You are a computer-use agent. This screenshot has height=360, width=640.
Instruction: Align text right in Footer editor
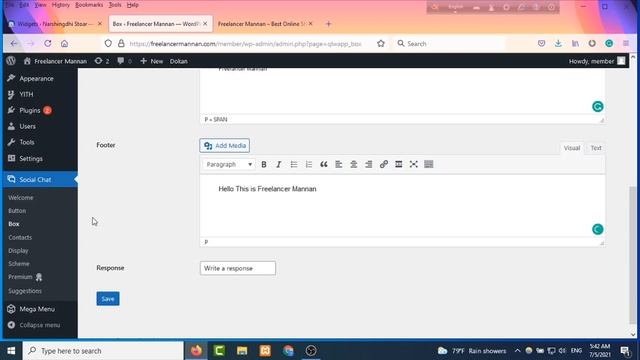[x=369, y=164]
